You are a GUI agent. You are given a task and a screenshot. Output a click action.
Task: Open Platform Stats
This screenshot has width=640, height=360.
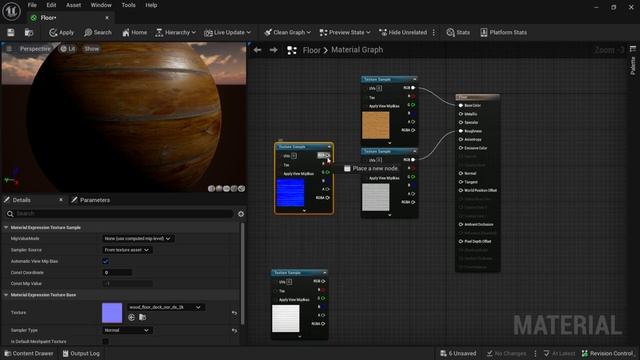click(503, 33)
